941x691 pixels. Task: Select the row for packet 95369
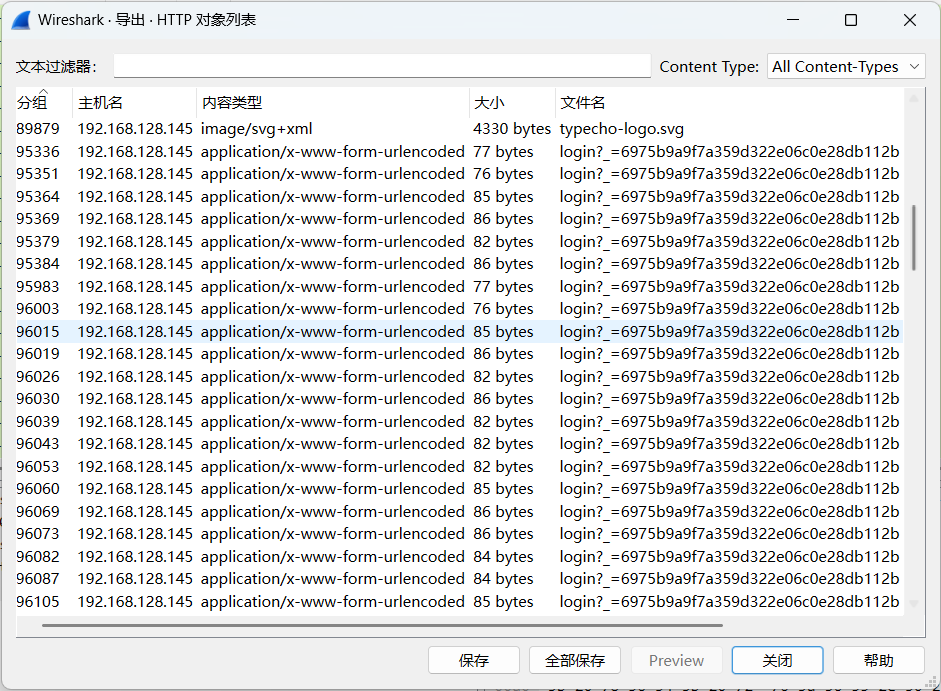[459, 219]
